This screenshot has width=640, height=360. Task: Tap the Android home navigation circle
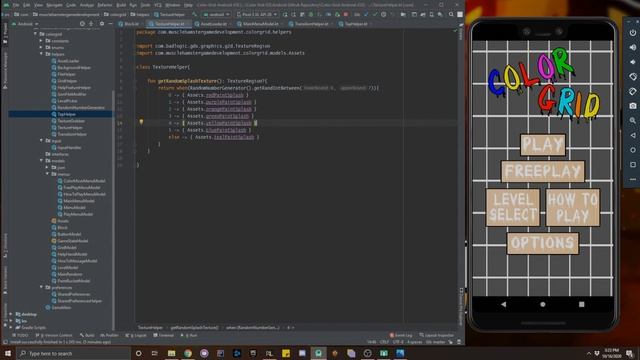pyautogui.click(x=542, y=304)
